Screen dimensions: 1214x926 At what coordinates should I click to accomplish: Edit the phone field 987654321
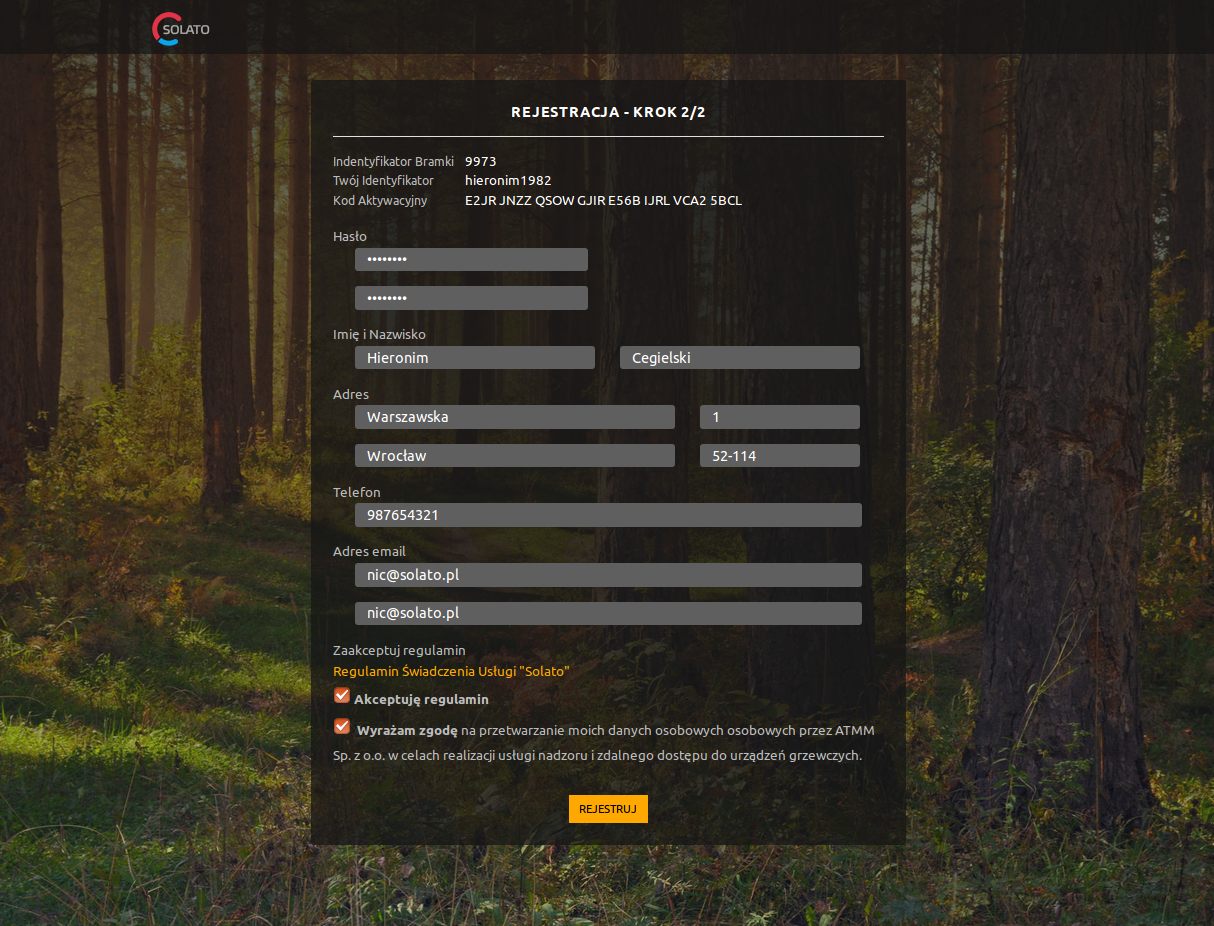(x=608, y=515)
